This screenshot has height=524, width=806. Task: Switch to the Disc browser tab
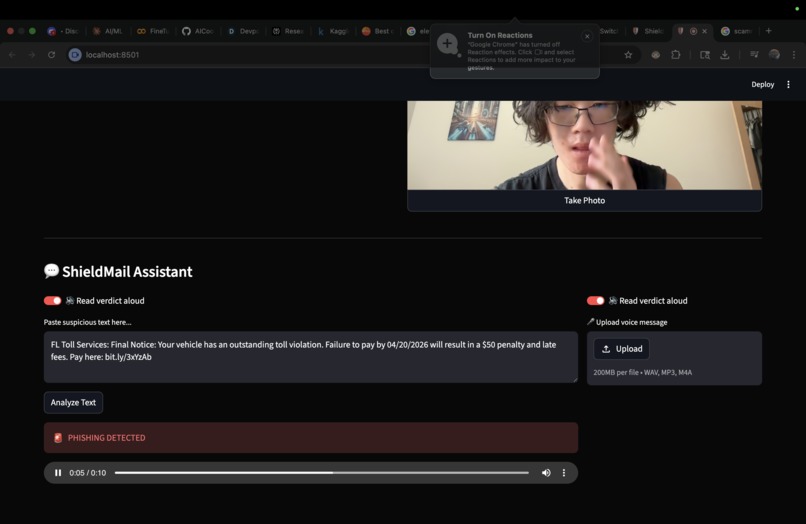pyautogui.click(x=62, y=31)
